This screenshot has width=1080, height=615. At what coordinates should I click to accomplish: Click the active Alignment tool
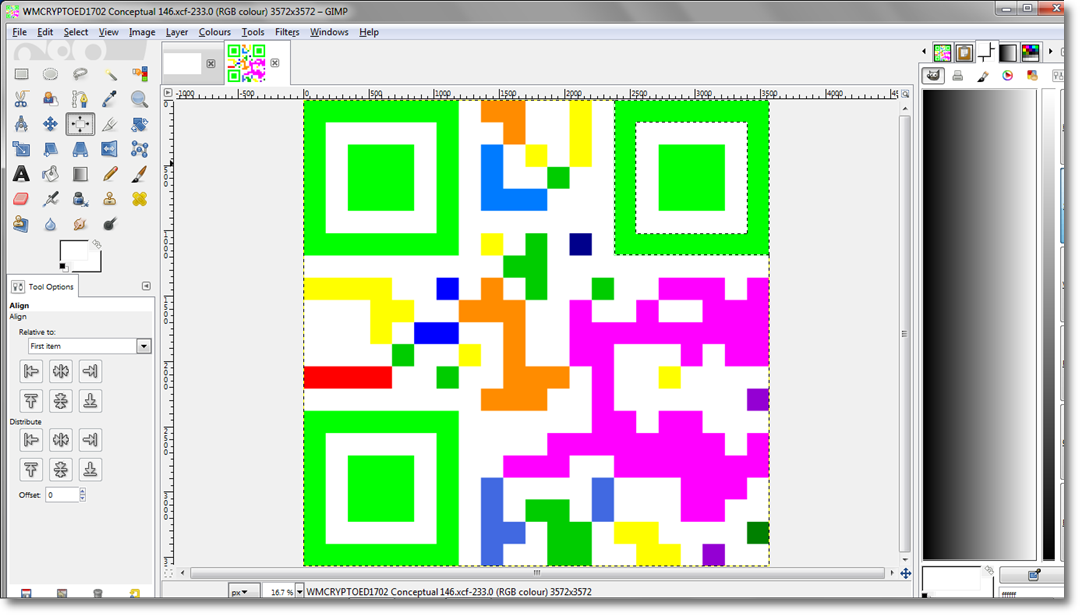pyautogui.click(x=80, y=124)
